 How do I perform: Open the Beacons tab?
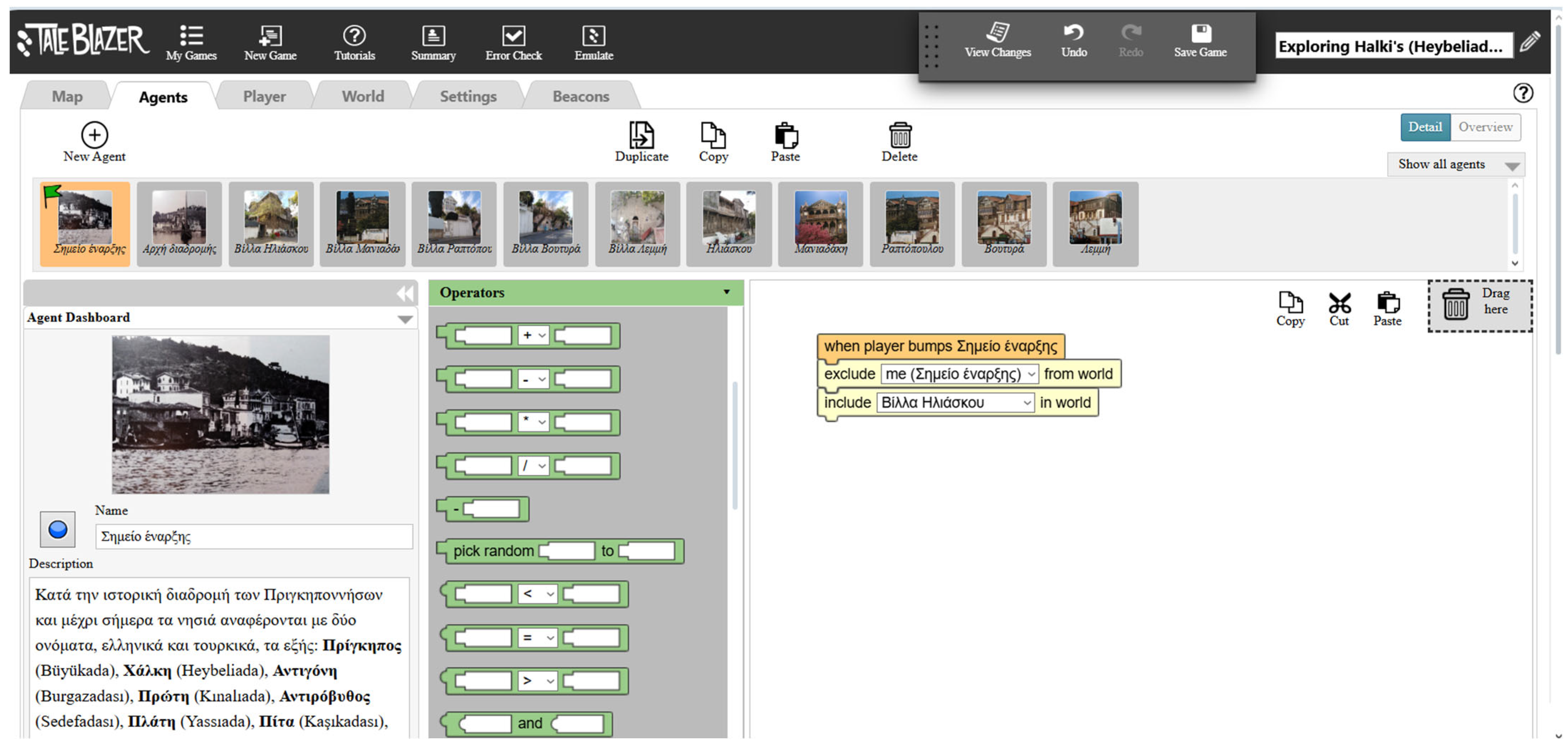(581, 96)
